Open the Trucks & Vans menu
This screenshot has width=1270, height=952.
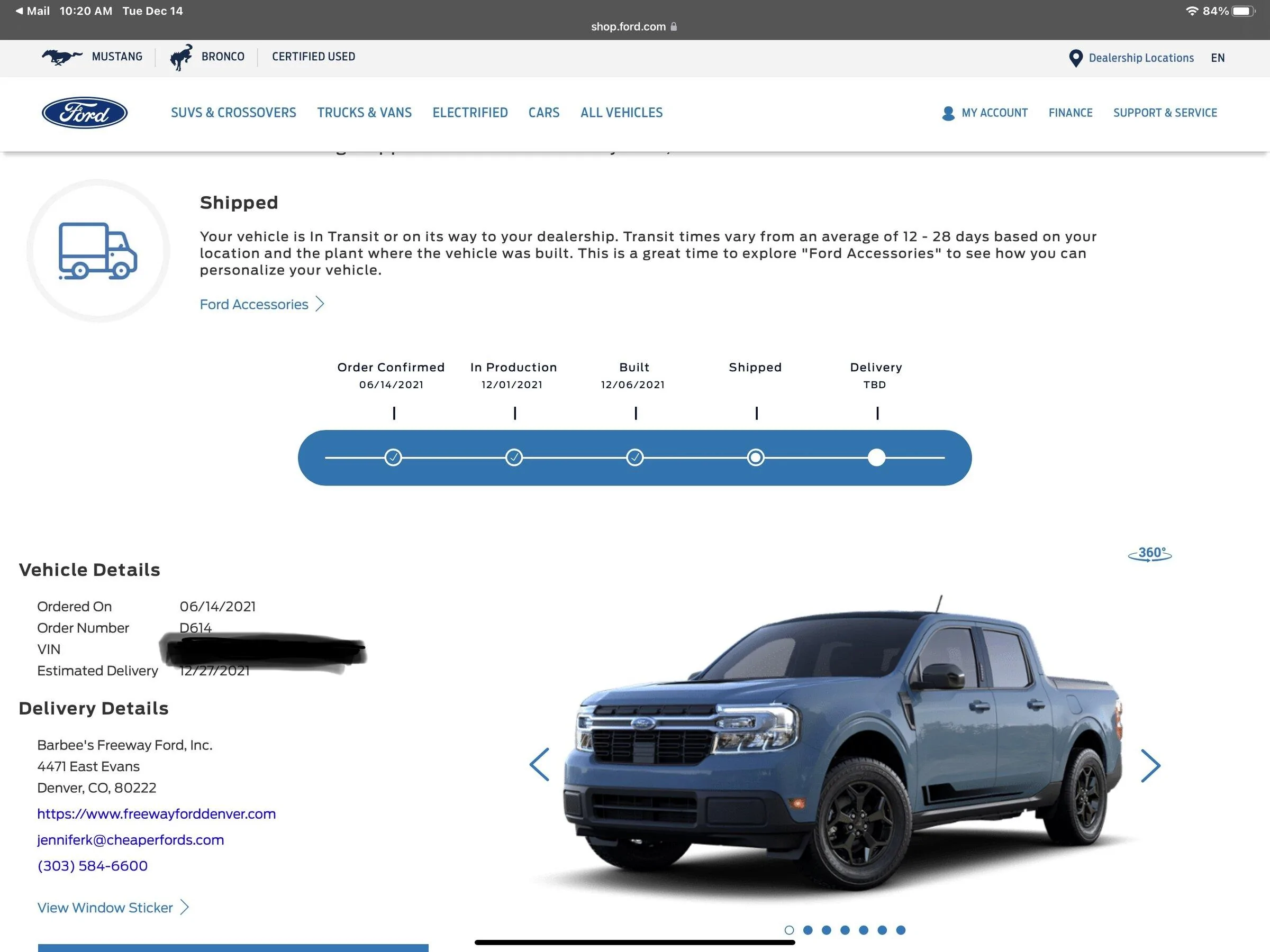[x=365, y=113]
